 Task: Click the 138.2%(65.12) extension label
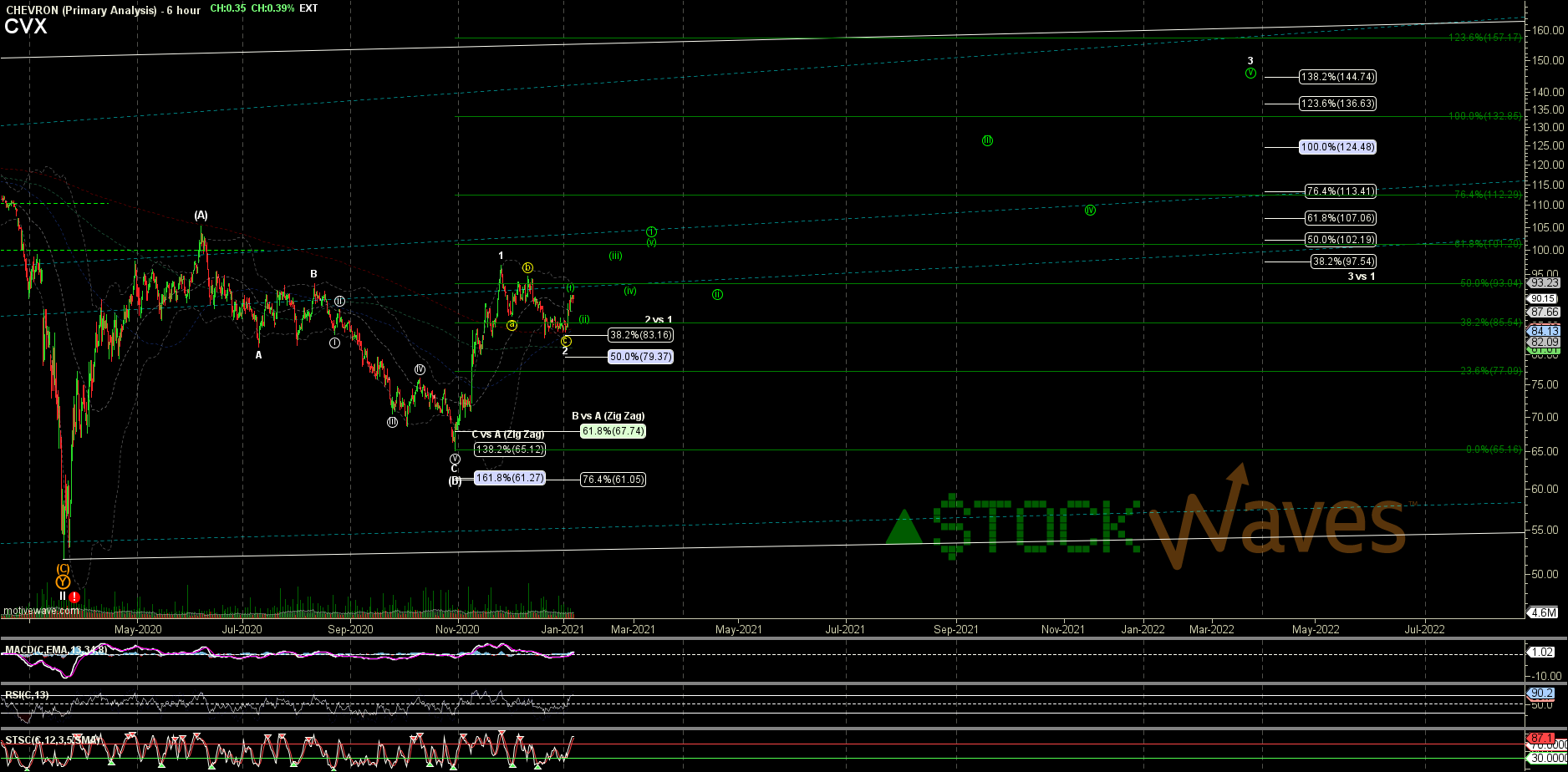510,449
